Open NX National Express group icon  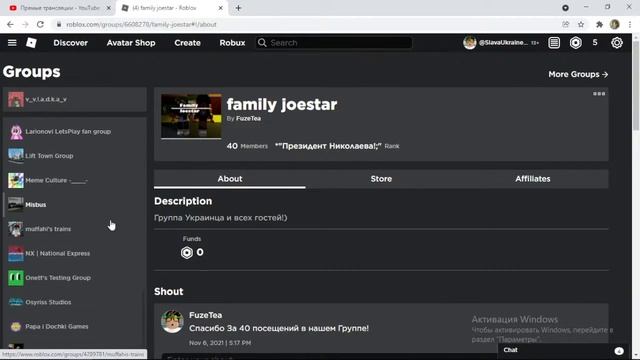[x=16, y=253]
